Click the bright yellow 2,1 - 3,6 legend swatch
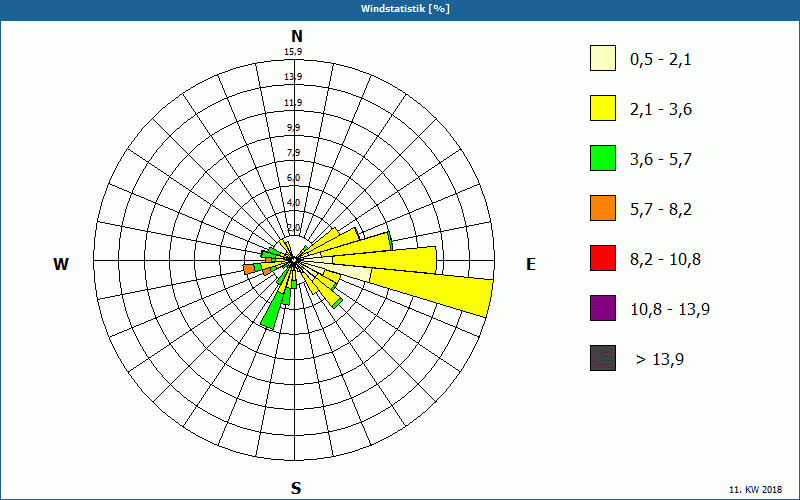Viewport: 800px width, 500px height. click(x=603, y=108)
